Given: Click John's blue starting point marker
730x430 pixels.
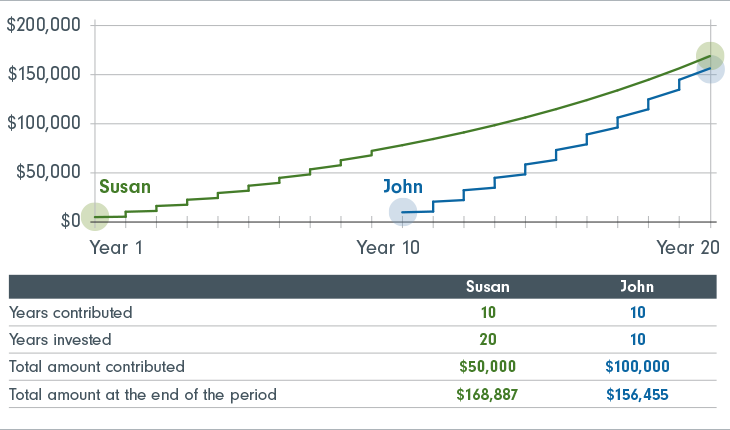Looking at the screenshot, I should [402, 212].
